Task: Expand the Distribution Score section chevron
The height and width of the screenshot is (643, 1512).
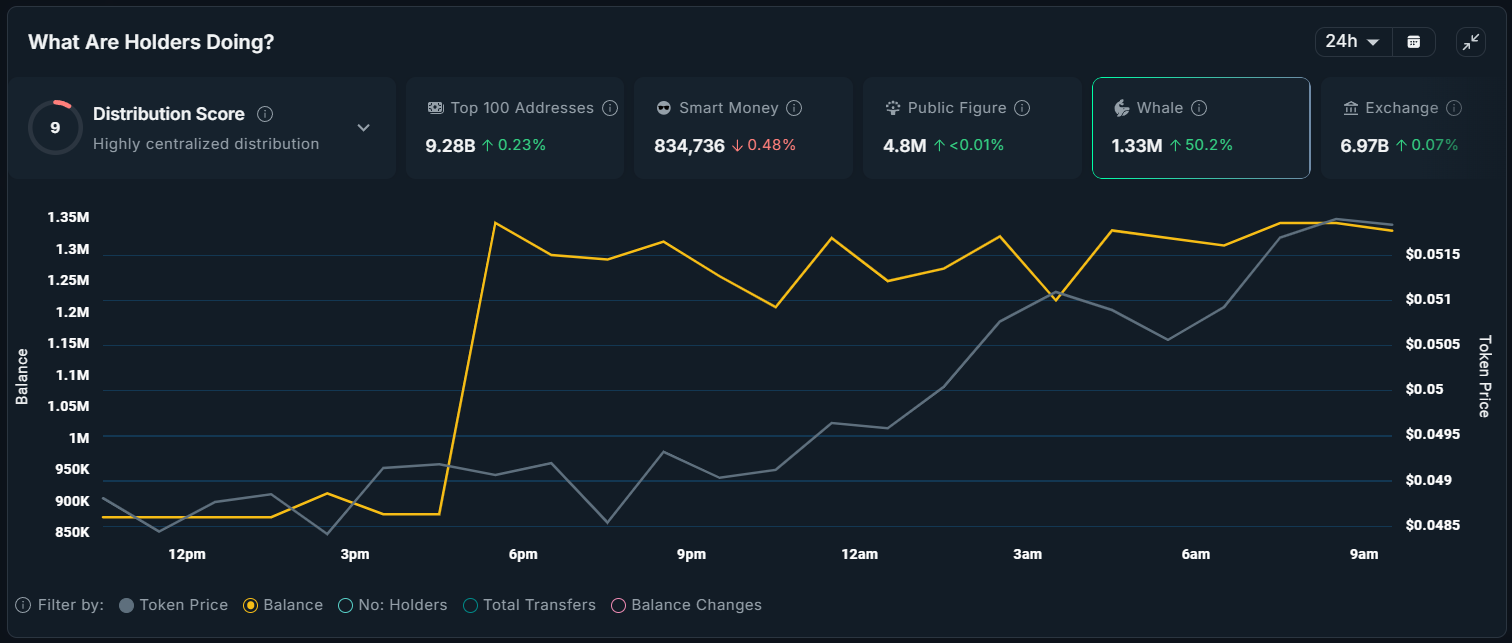Action: [362, 128]
